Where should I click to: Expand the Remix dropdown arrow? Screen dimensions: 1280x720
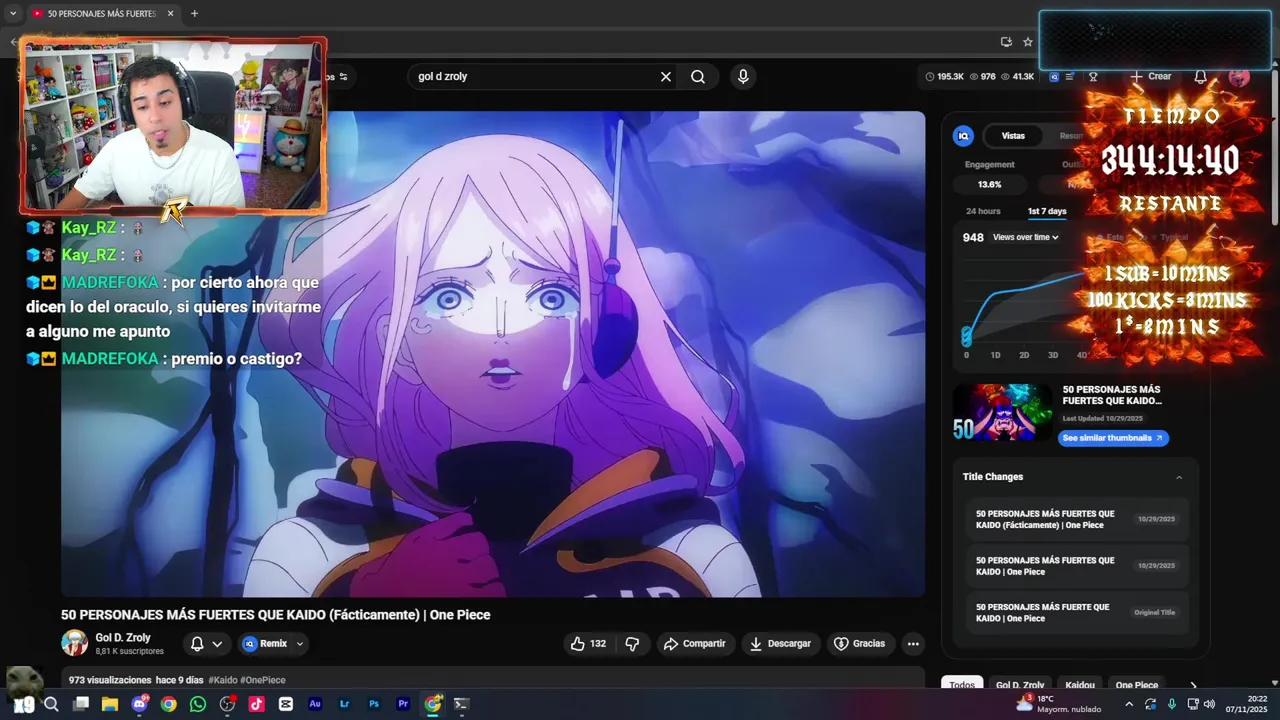click(299, 644)
